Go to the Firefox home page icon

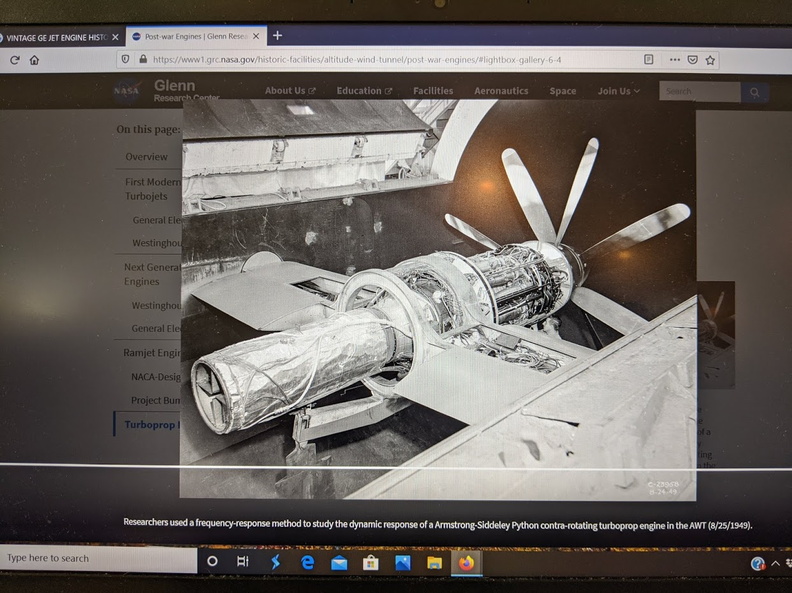point(34,60)
